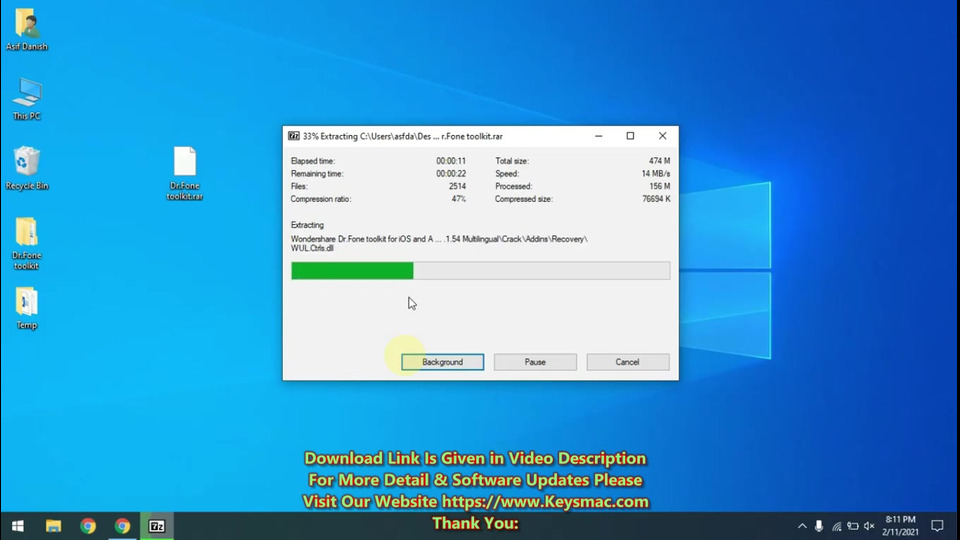Viewport: 960px width, 540px height.
Task: Click the green extraction progress bar
Action: click(x=481, y=271)
